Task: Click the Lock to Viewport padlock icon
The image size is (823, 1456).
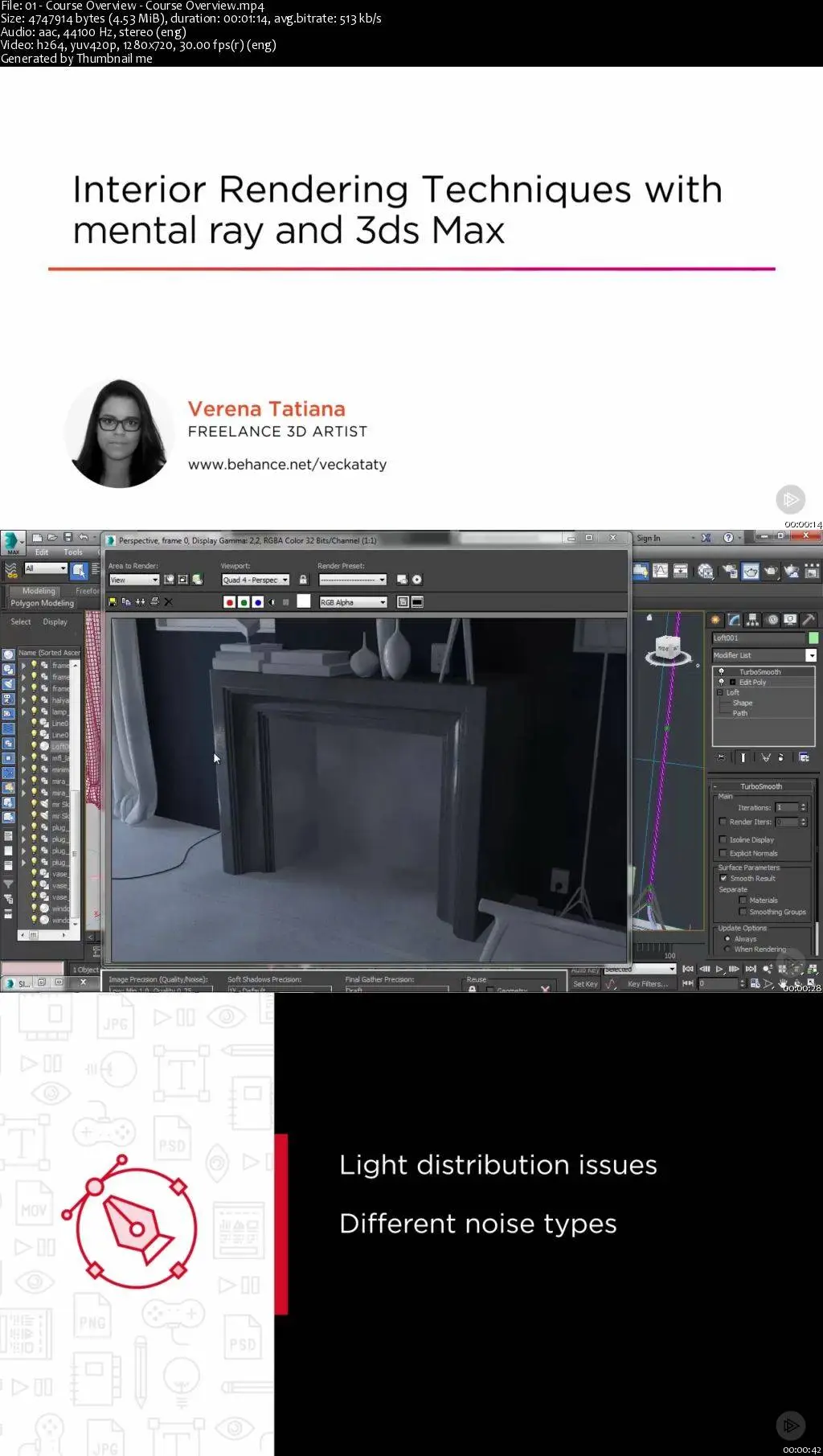Action: point(303,580)
